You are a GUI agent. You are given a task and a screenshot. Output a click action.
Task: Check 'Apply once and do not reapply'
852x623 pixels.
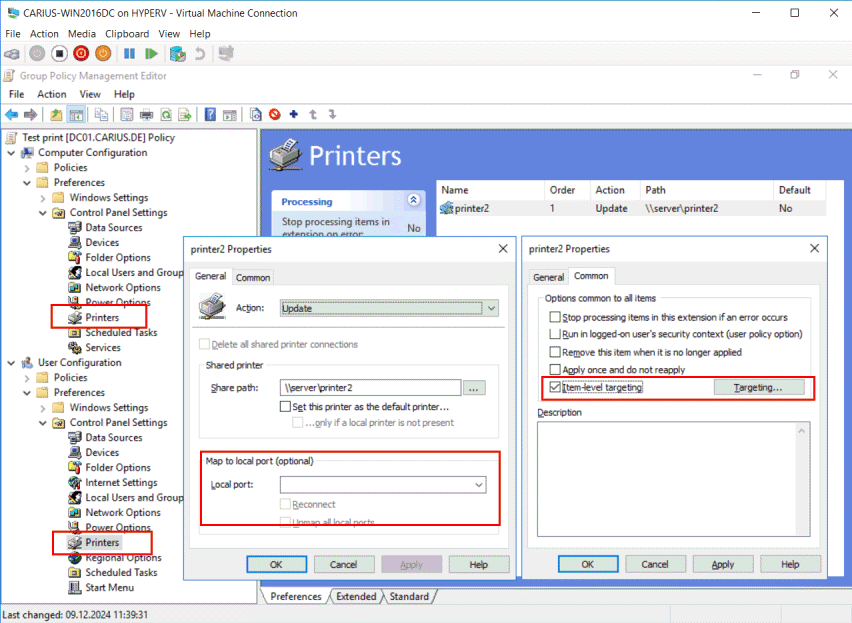click(x=555, y=369)
